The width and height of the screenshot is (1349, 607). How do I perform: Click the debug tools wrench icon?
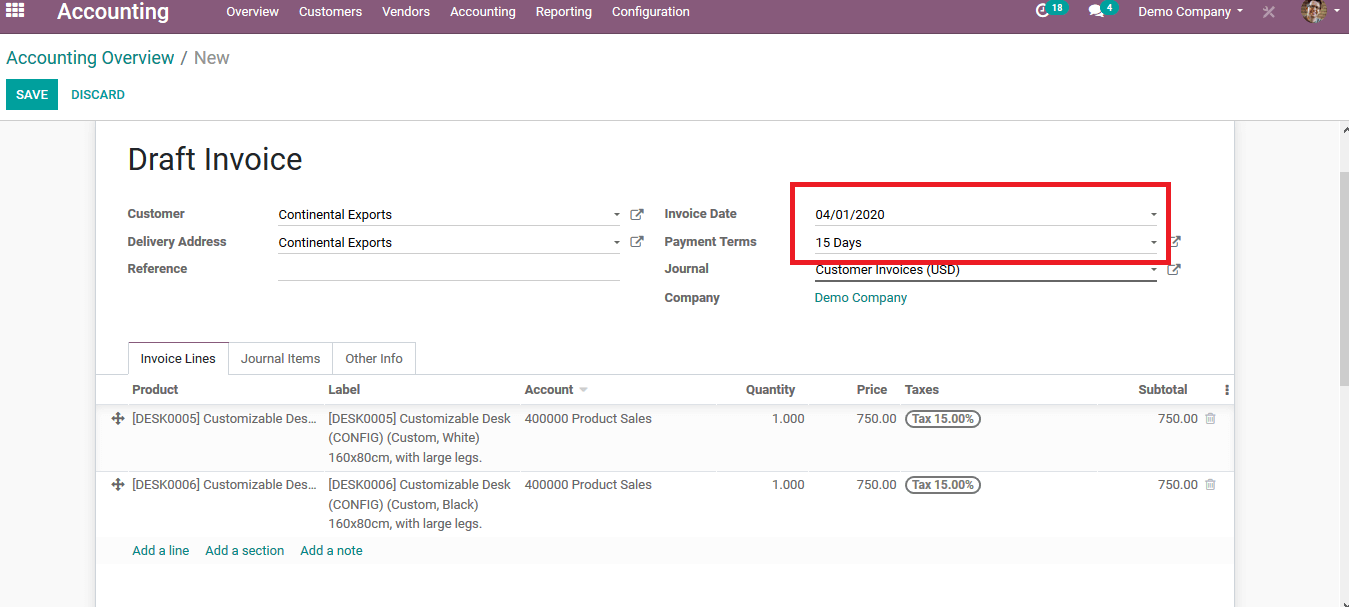click(x=1268, y=12)
